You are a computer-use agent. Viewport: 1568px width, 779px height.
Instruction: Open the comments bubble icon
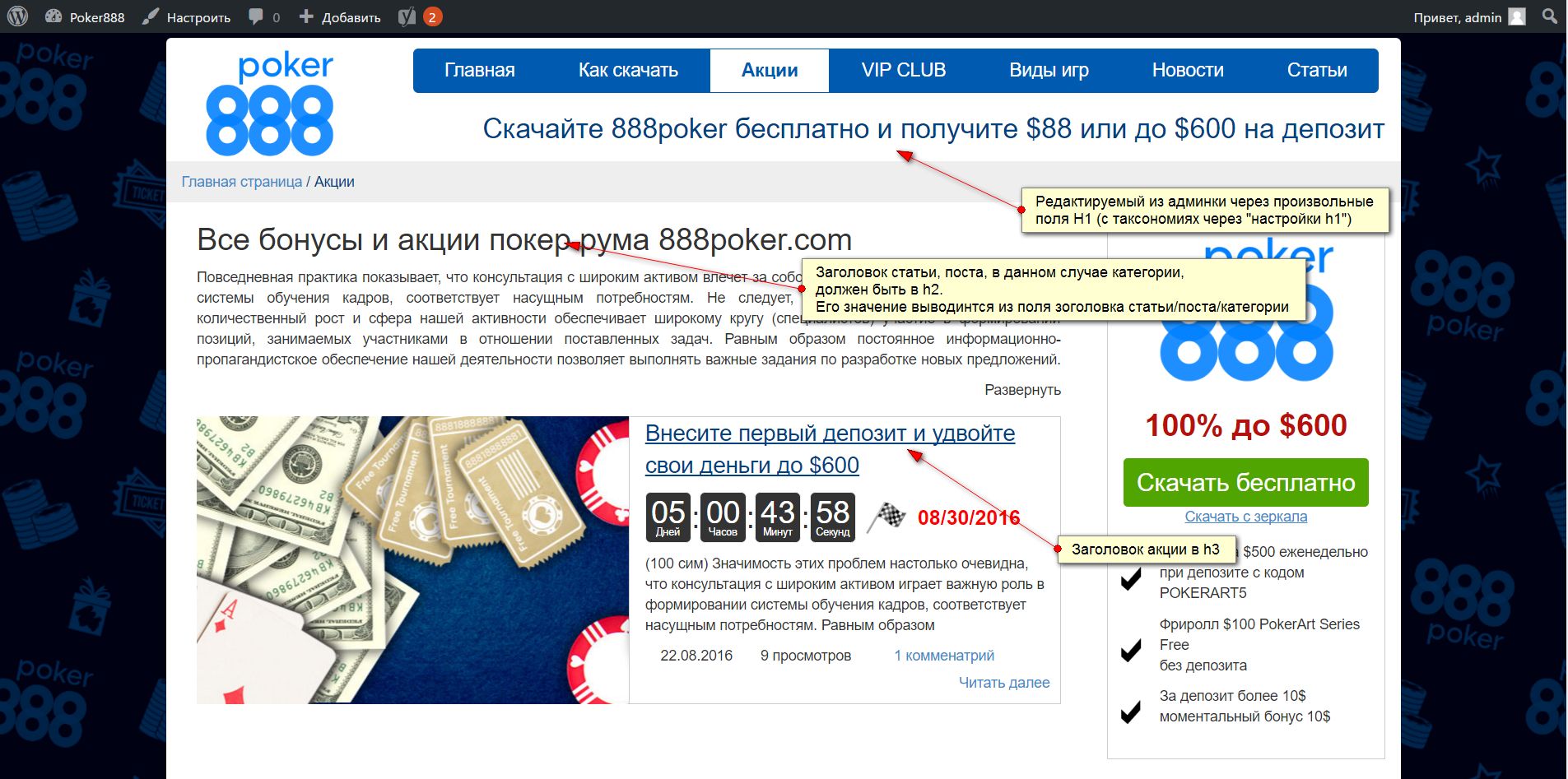click(x=256, y=16)
